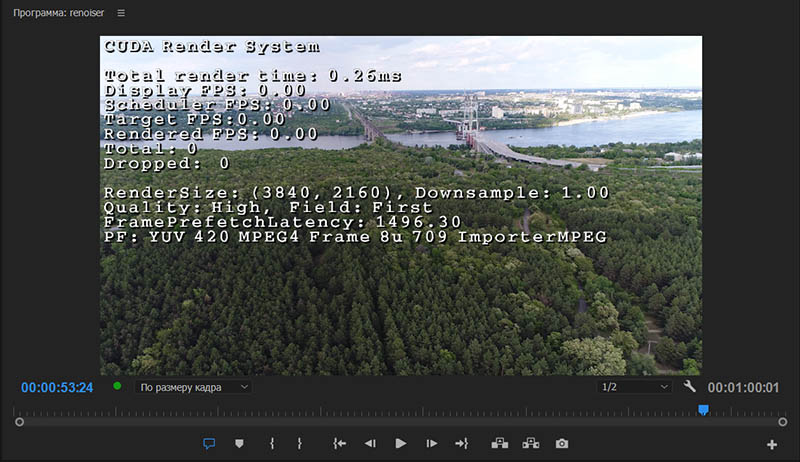Image resolution: width=800 pixels, height=462 pixels.
Task: Click the green dropped-frame indicator dot
Action: click(x=117, y=386)
